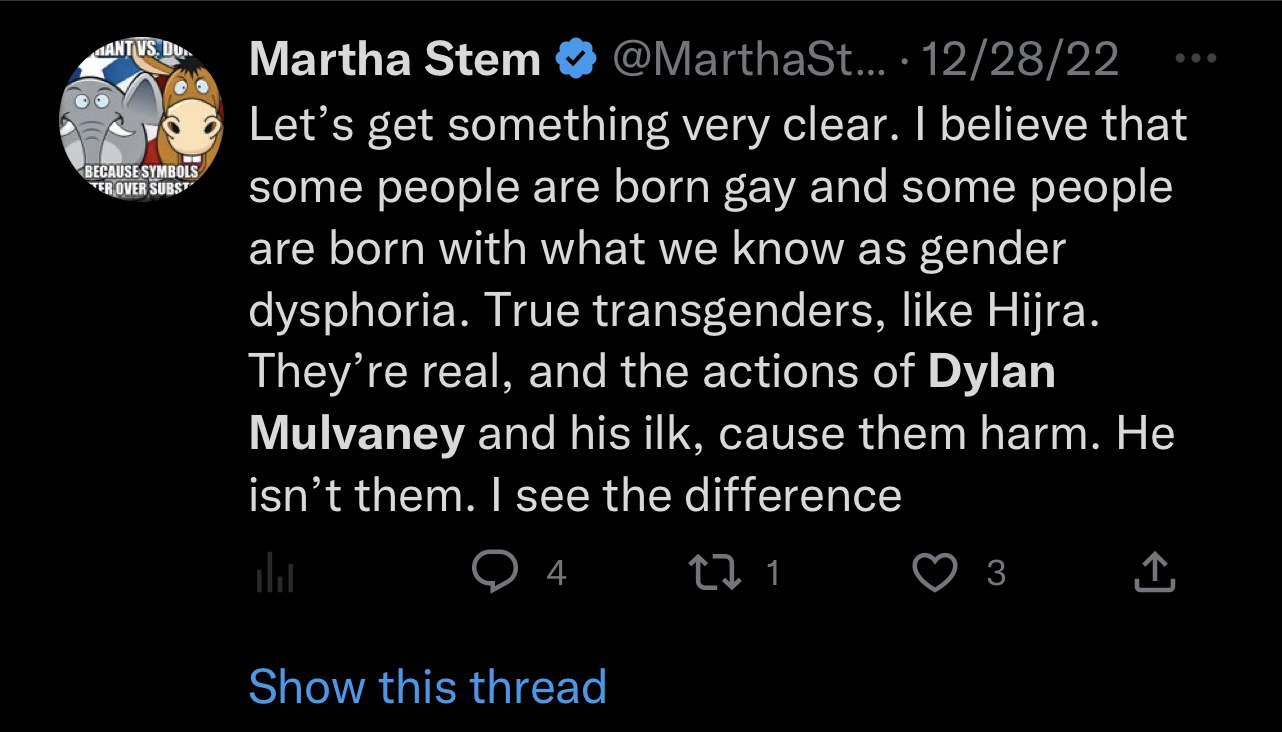Click the bold word Mulvaney

(x=357, y=434)
